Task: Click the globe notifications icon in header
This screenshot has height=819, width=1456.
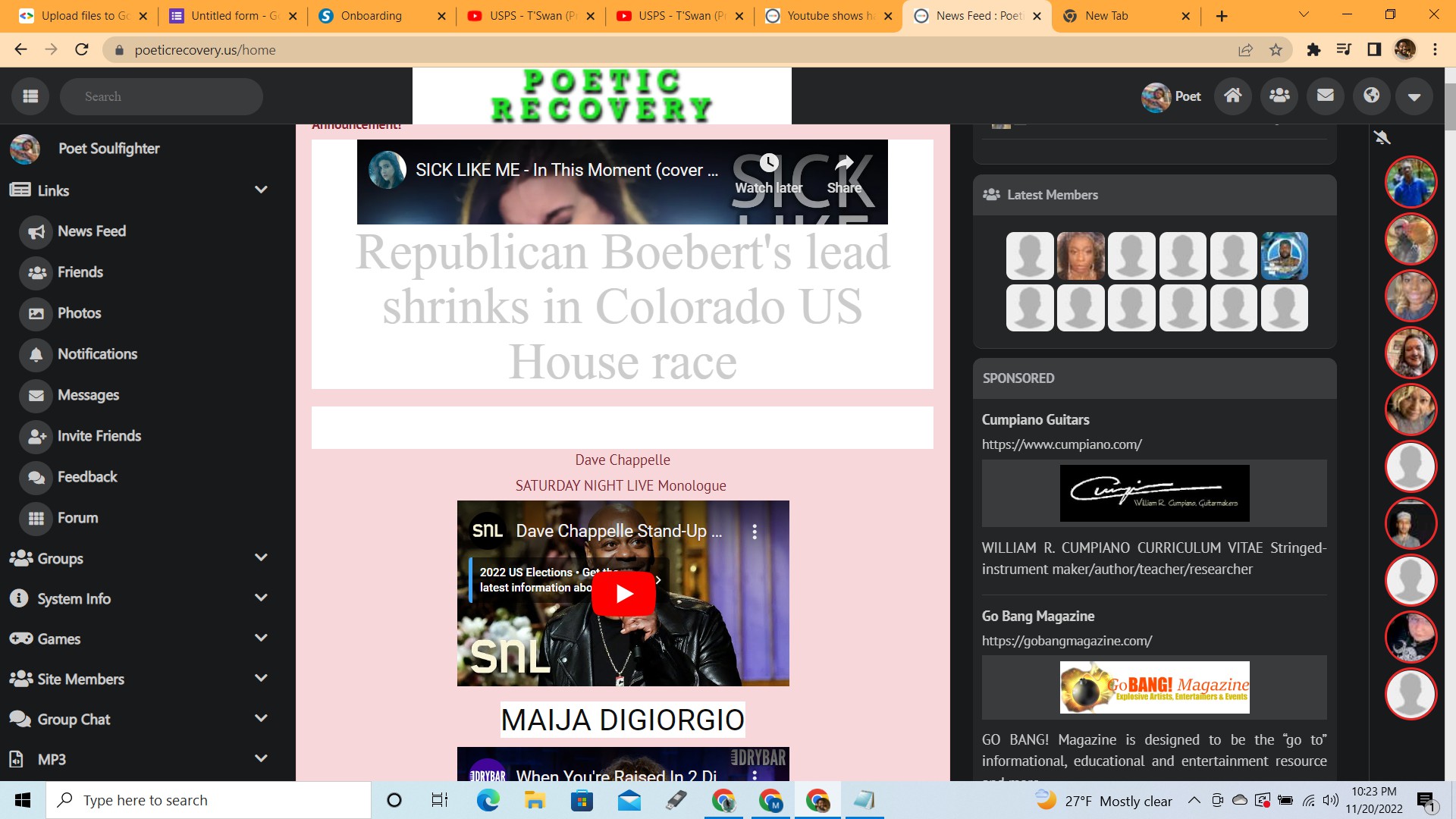Action: 1371,96
